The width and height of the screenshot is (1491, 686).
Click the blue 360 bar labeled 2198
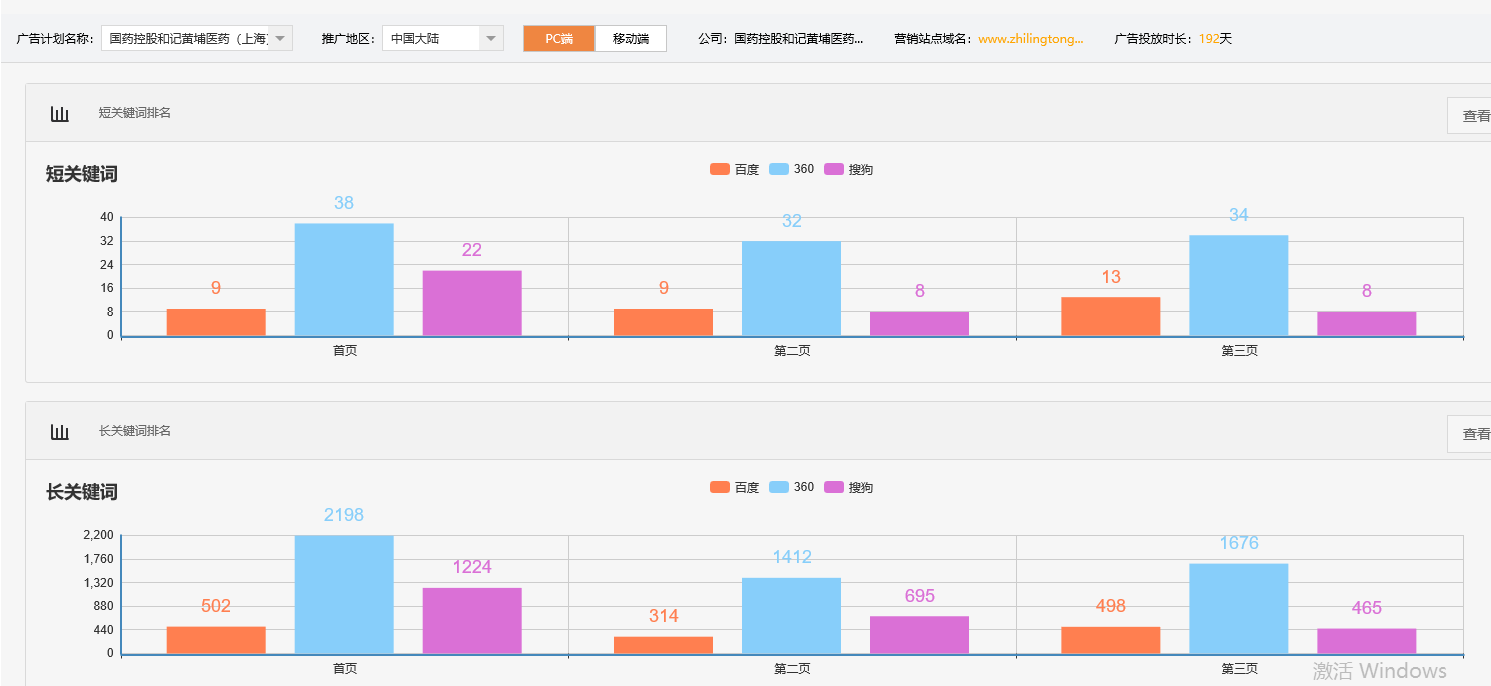(344, 594)
